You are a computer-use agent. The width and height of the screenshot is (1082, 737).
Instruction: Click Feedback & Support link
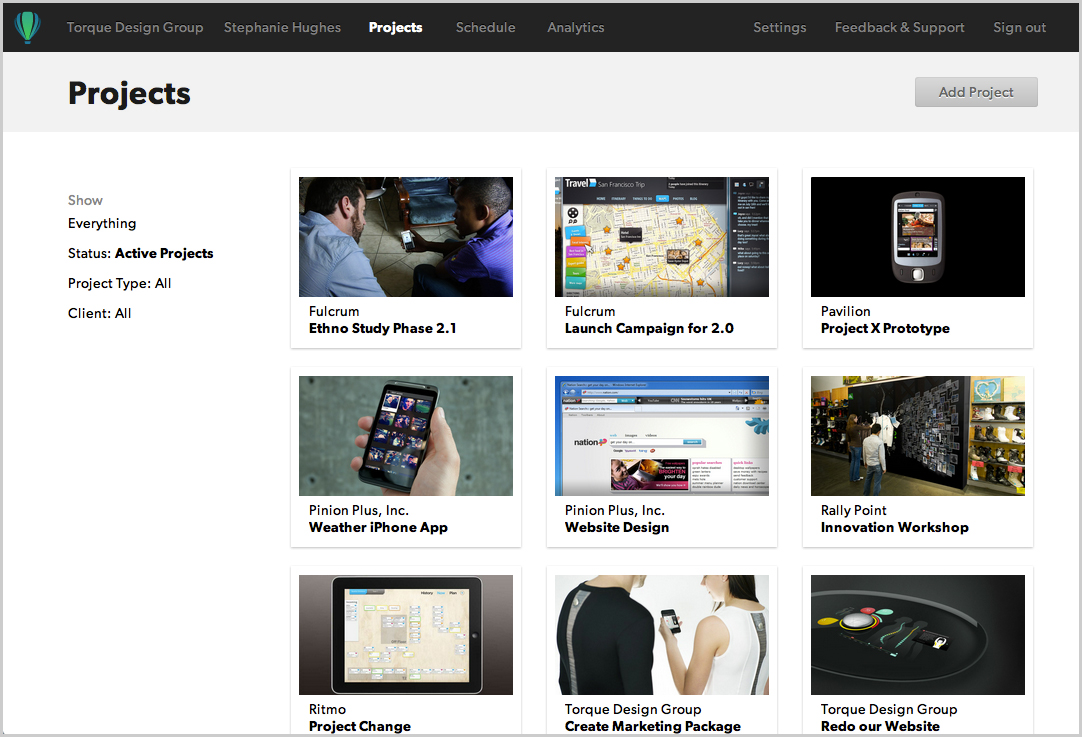899,28
